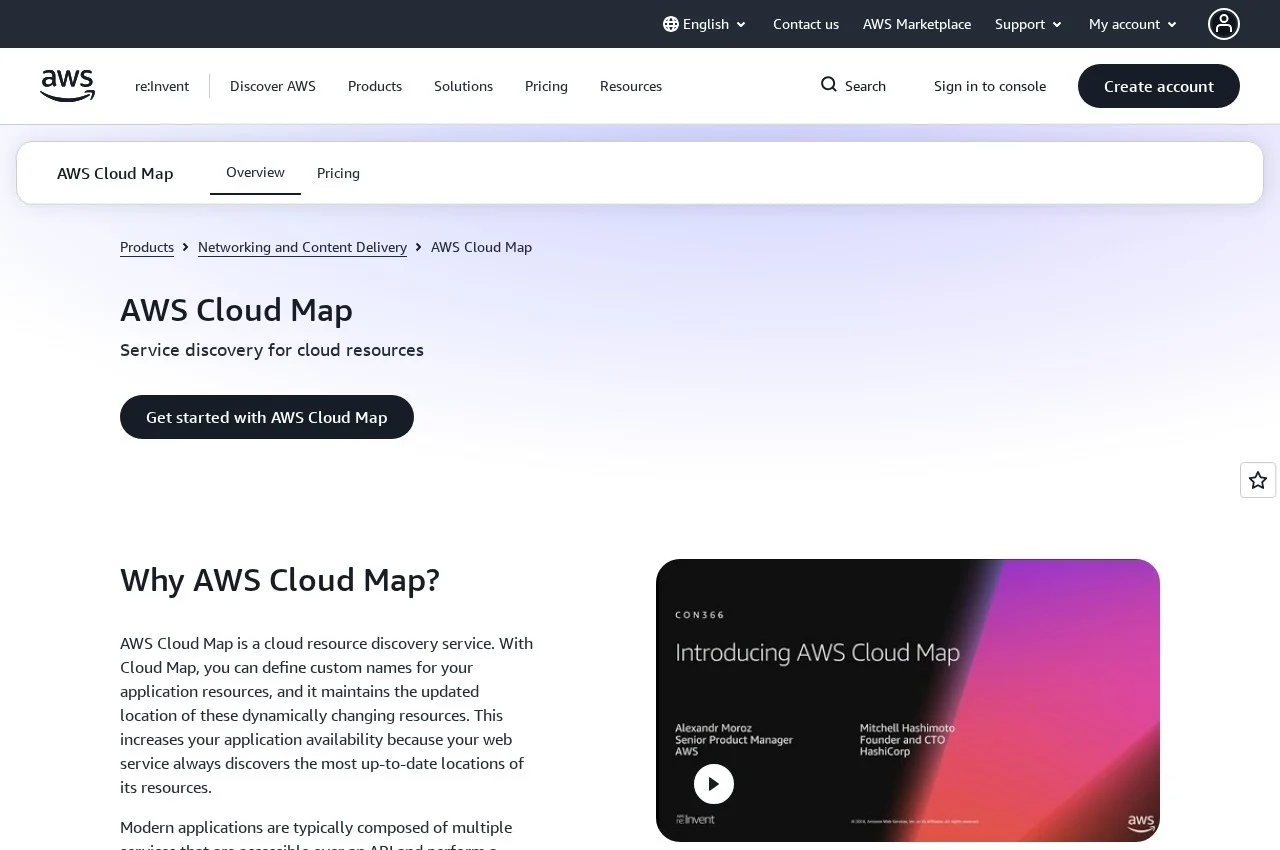Open the Discover AWS menu

coord(273,86)
